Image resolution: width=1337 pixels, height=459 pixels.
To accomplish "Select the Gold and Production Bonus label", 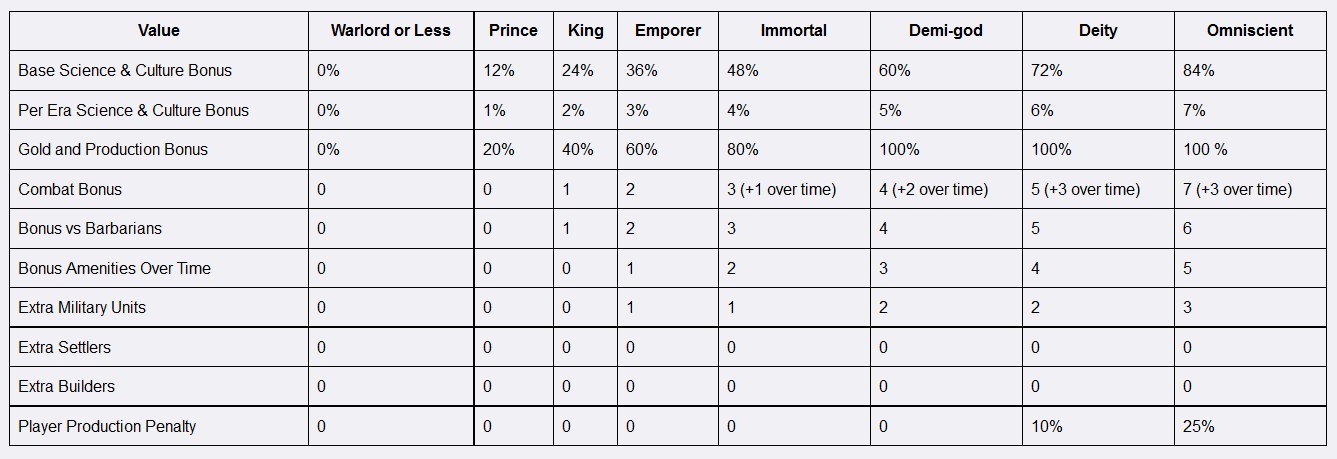I will (113, 150).
